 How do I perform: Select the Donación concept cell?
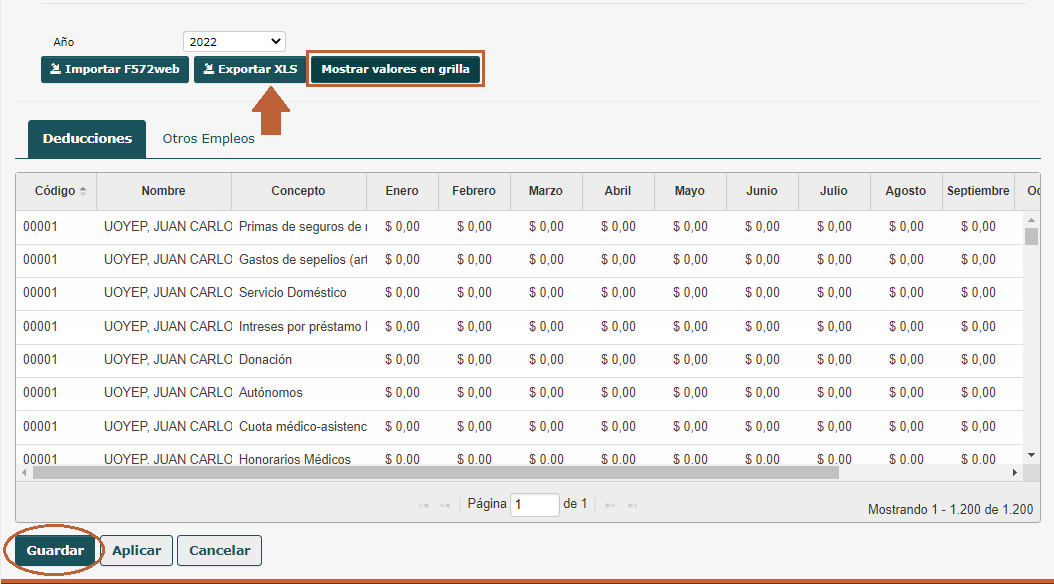(x=299, y=360)
